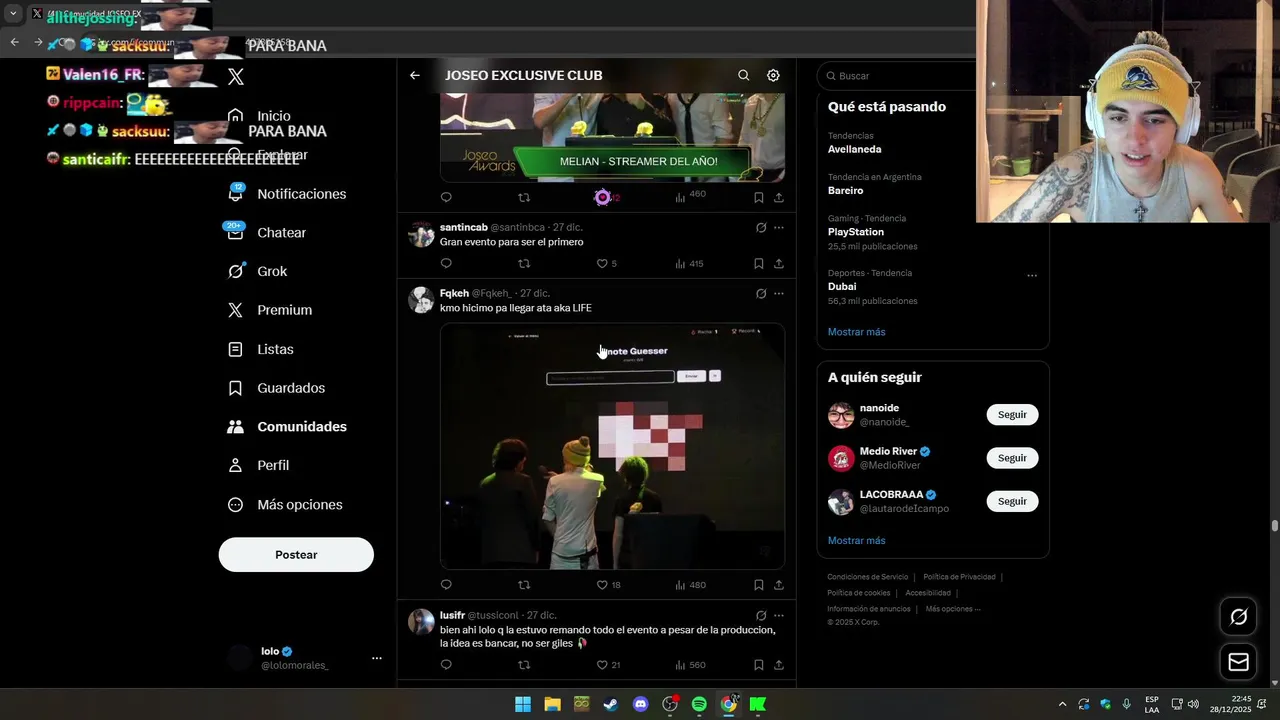This screenshot has height=720, width=1280.
Task: Open Discord from the taskbar
Action: tap(641, 704)
